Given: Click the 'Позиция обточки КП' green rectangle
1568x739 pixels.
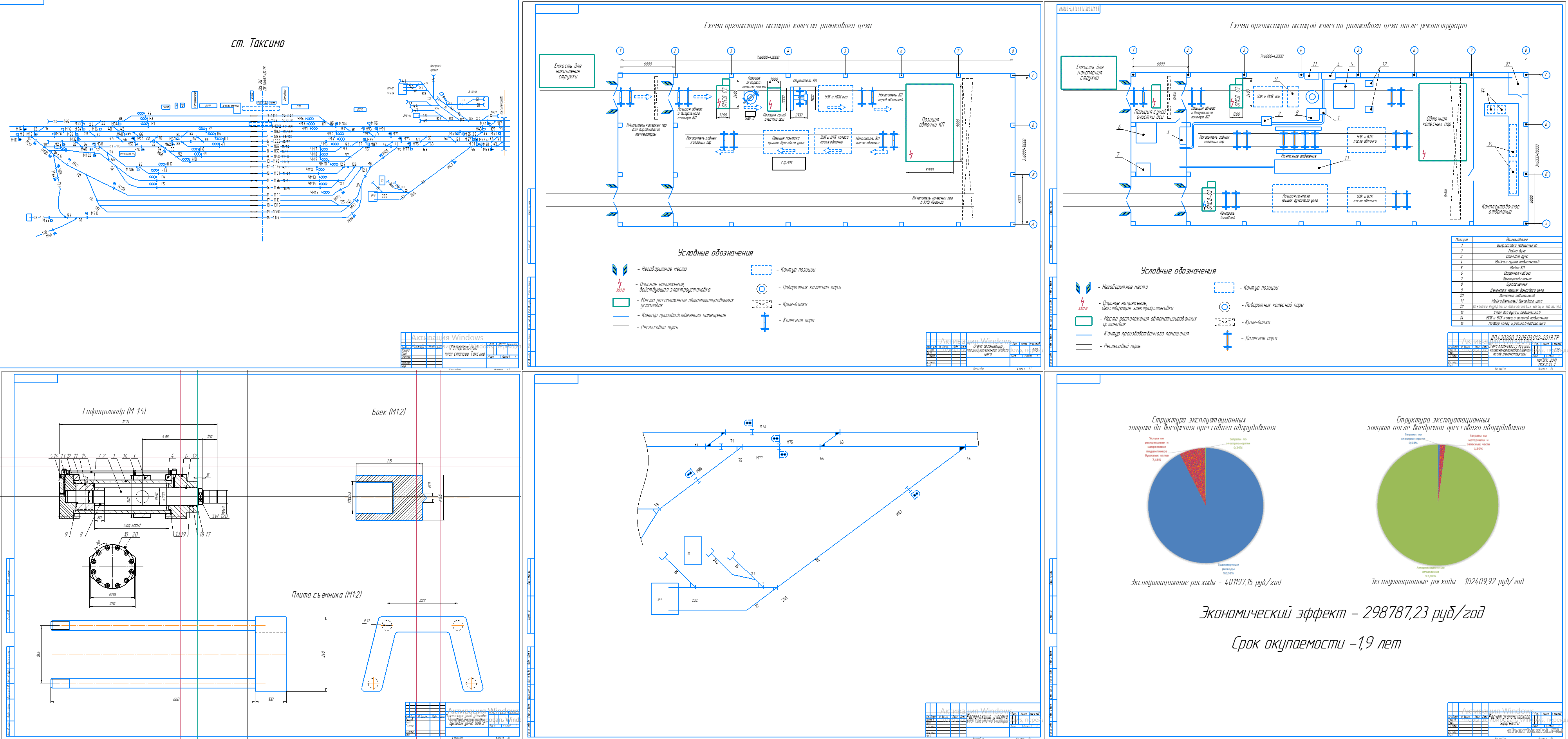Looking at the screenshot, I should pyautogui.click(x=929, y=123).
